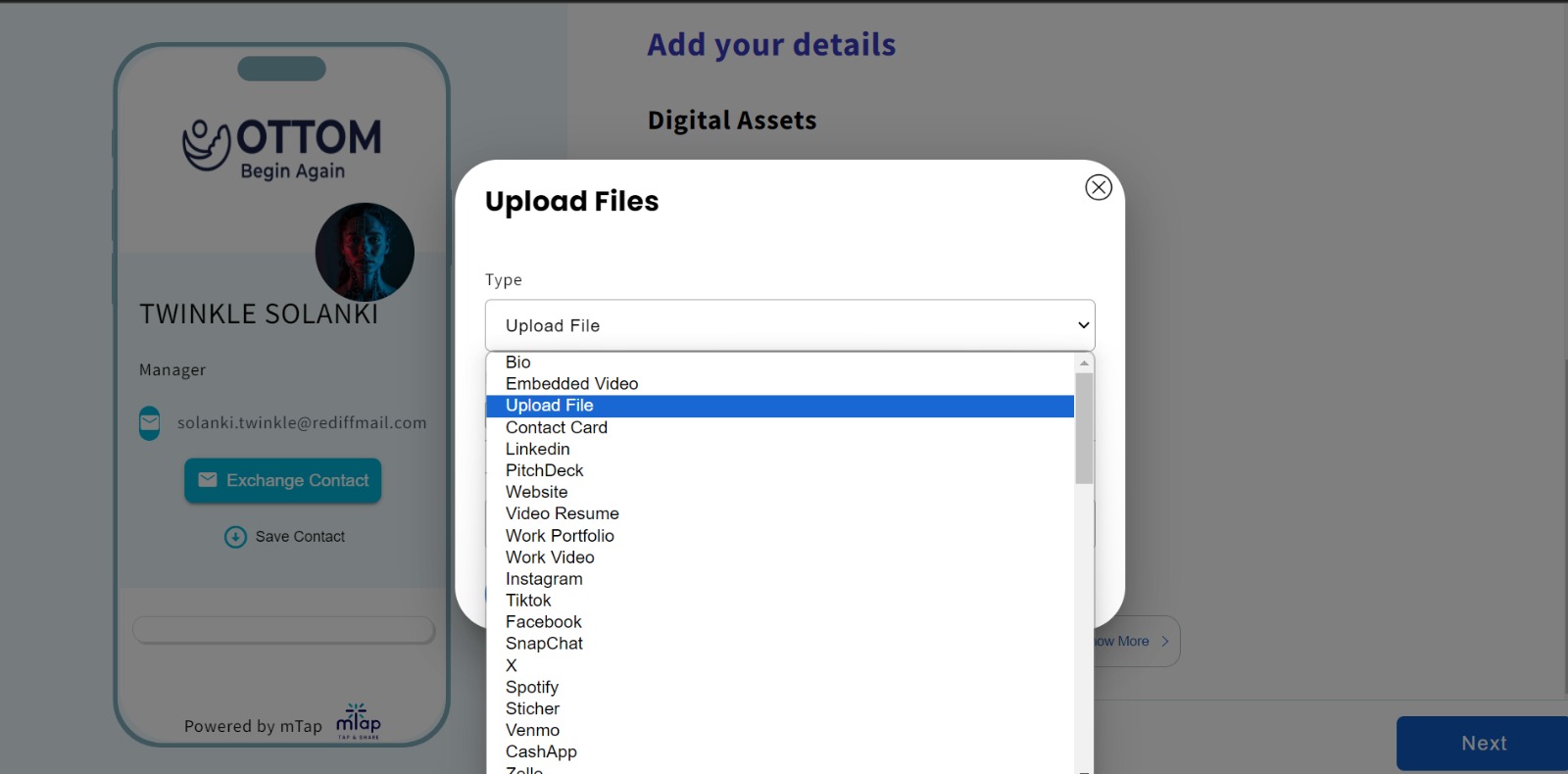Pick the X option in list
The width and height of the screenshot is (1568, 774).
pyautogui.click(x=780, y=665)
